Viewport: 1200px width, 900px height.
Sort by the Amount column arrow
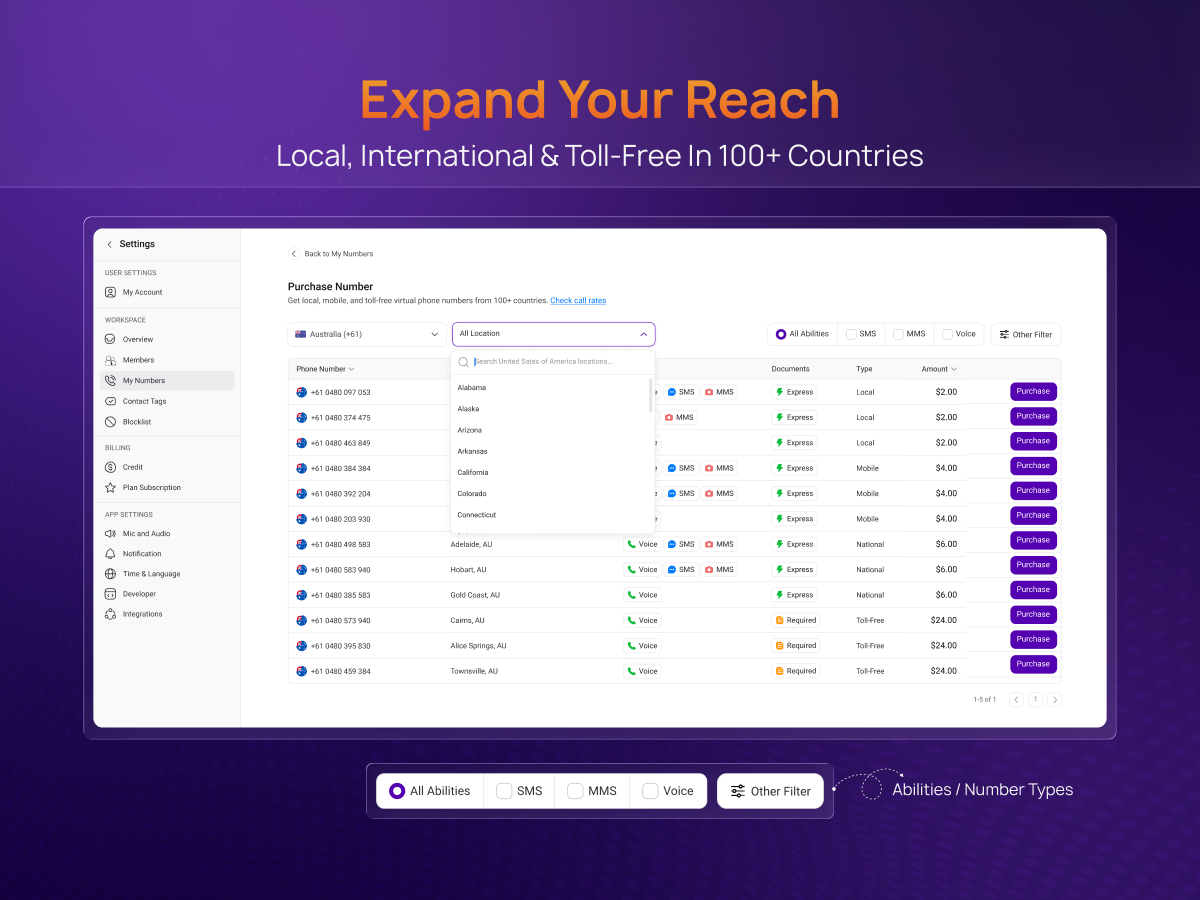click(x=954, y=369)
